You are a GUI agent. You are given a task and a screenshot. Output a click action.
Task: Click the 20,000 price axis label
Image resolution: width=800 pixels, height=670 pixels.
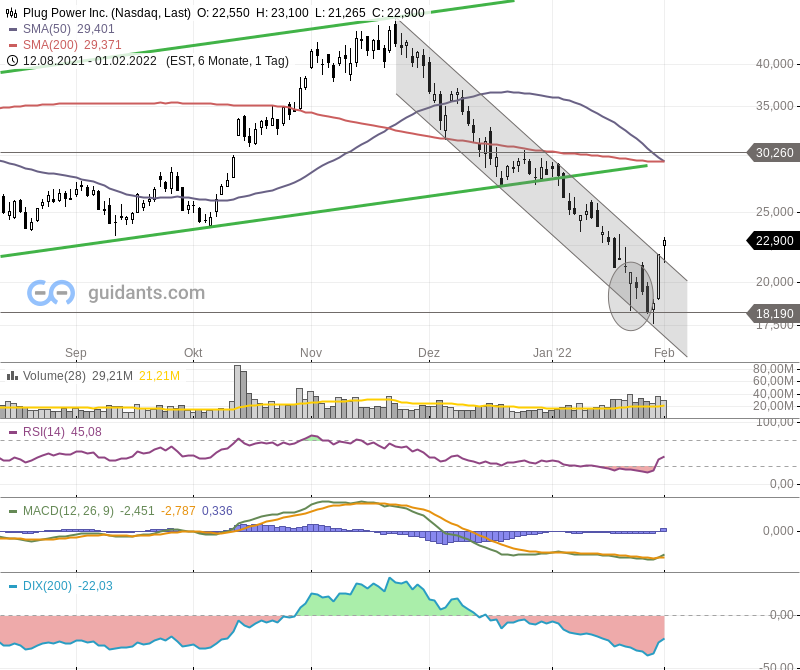(x=774, y=282)
